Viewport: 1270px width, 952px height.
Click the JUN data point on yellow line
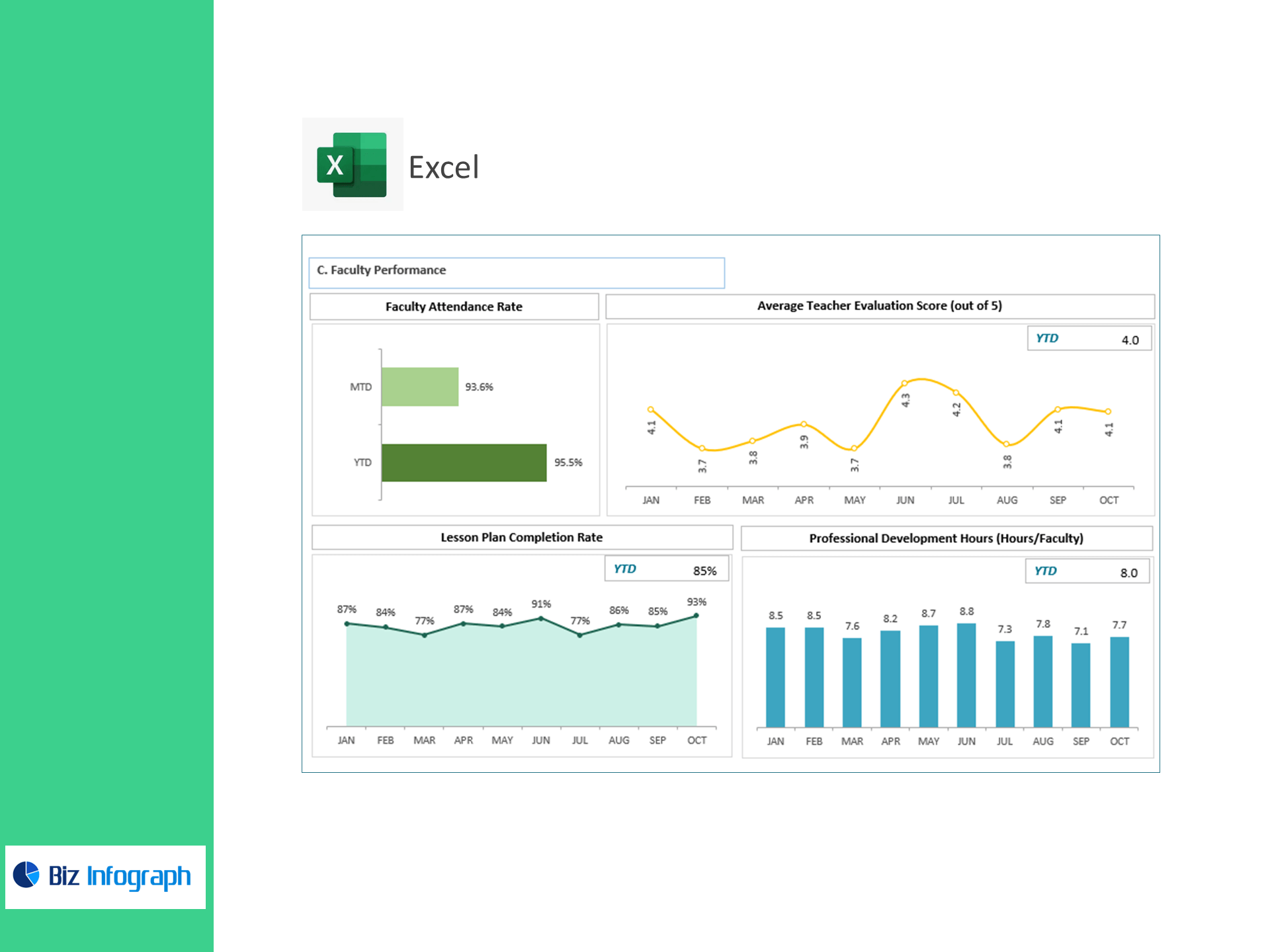tap(905, 383)
